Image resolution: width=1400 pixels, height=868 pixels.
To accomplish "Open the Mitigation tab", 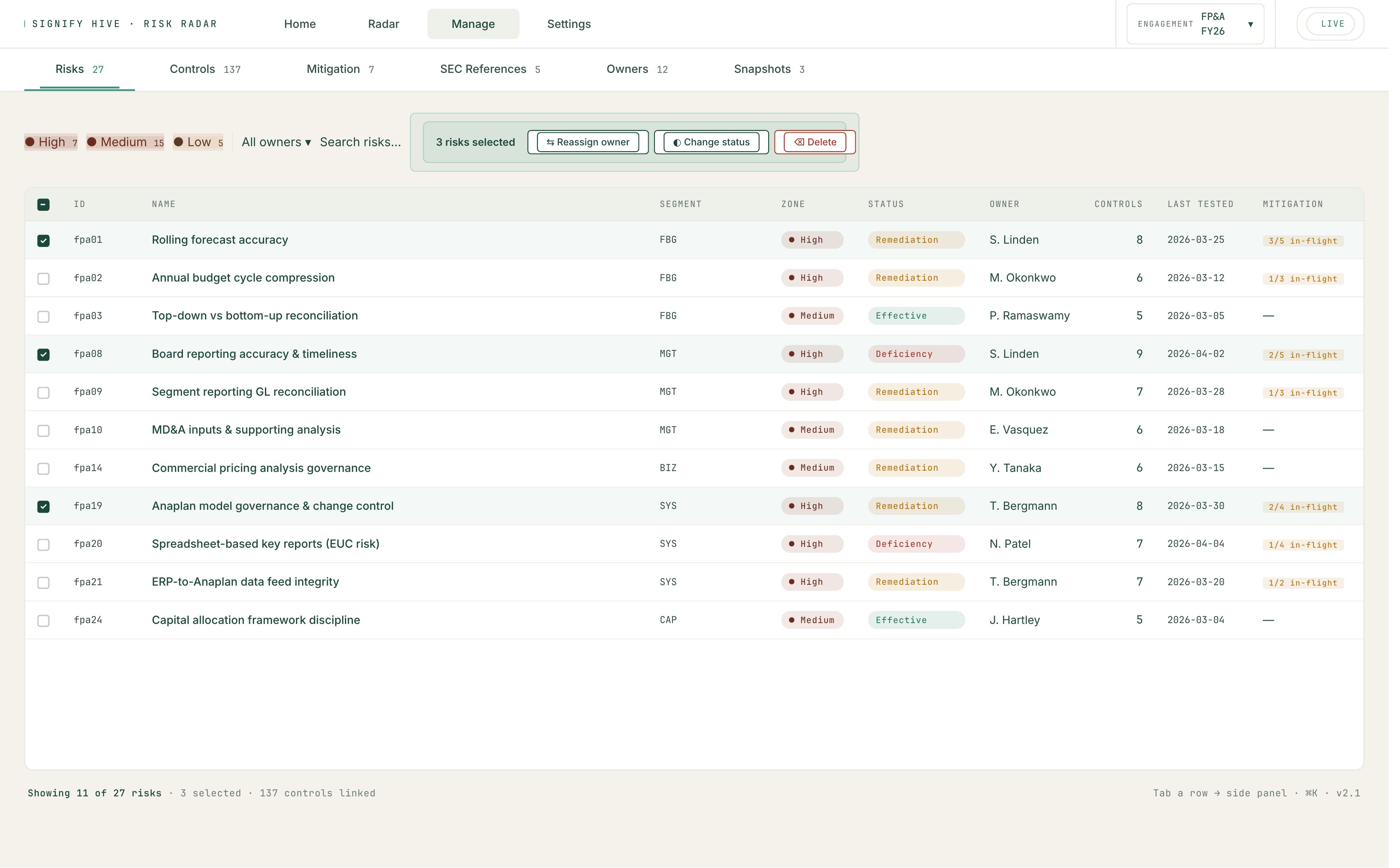I will coord(343,69).
